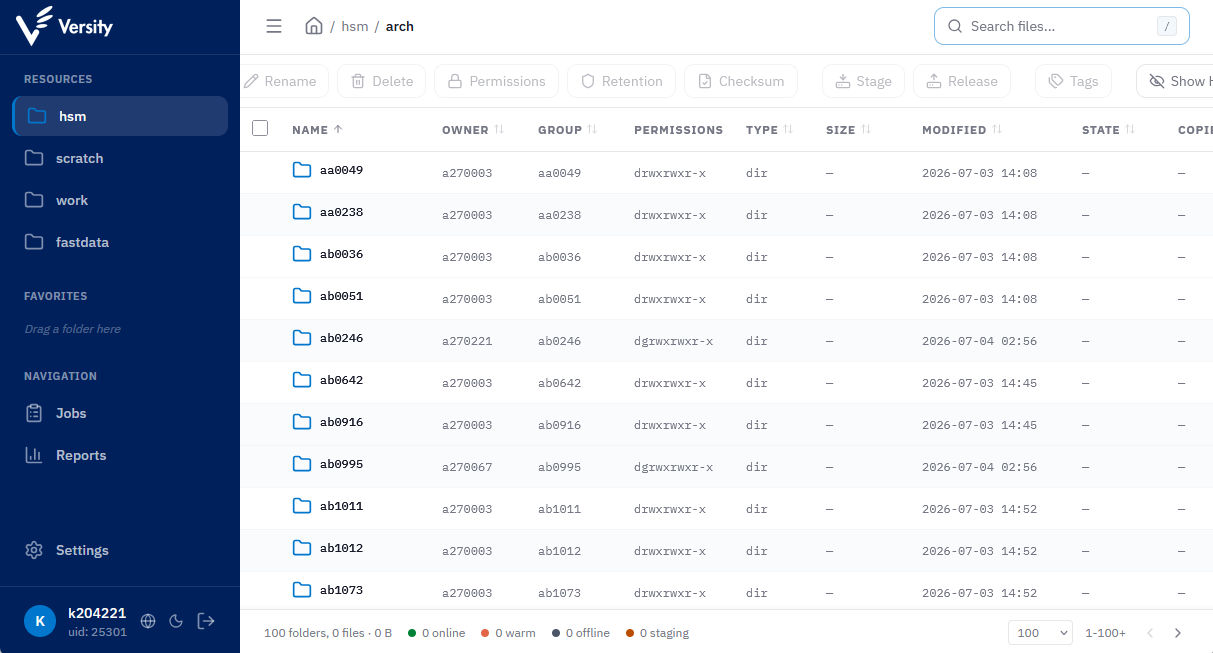Image resolution: width=1213 pixels, height=653 pixels.
Task: Click the Versity logo
Action: (x=64, y=26)
